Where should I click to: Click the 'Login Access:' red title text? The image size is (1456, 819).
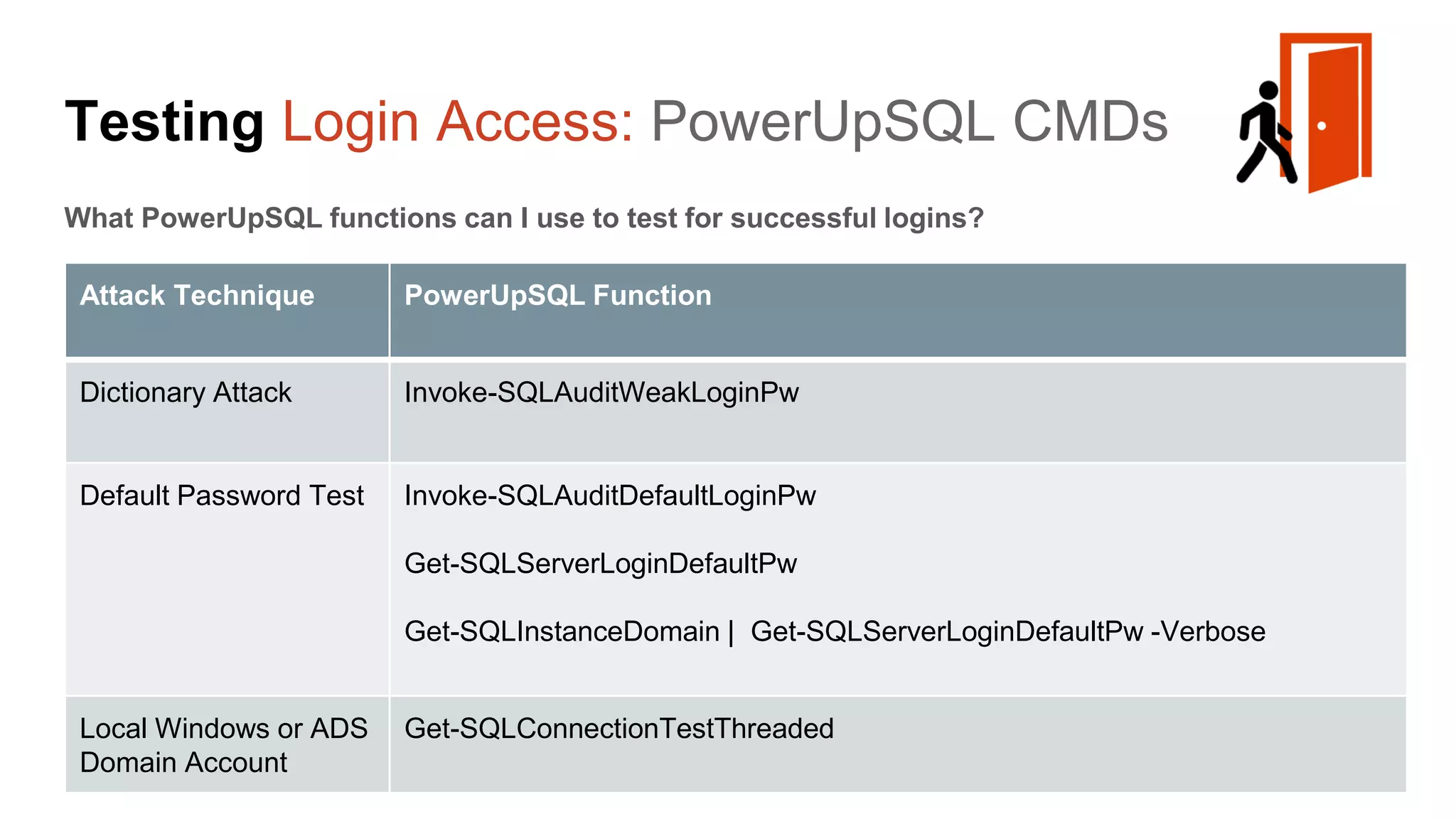(x=457, y=122)
